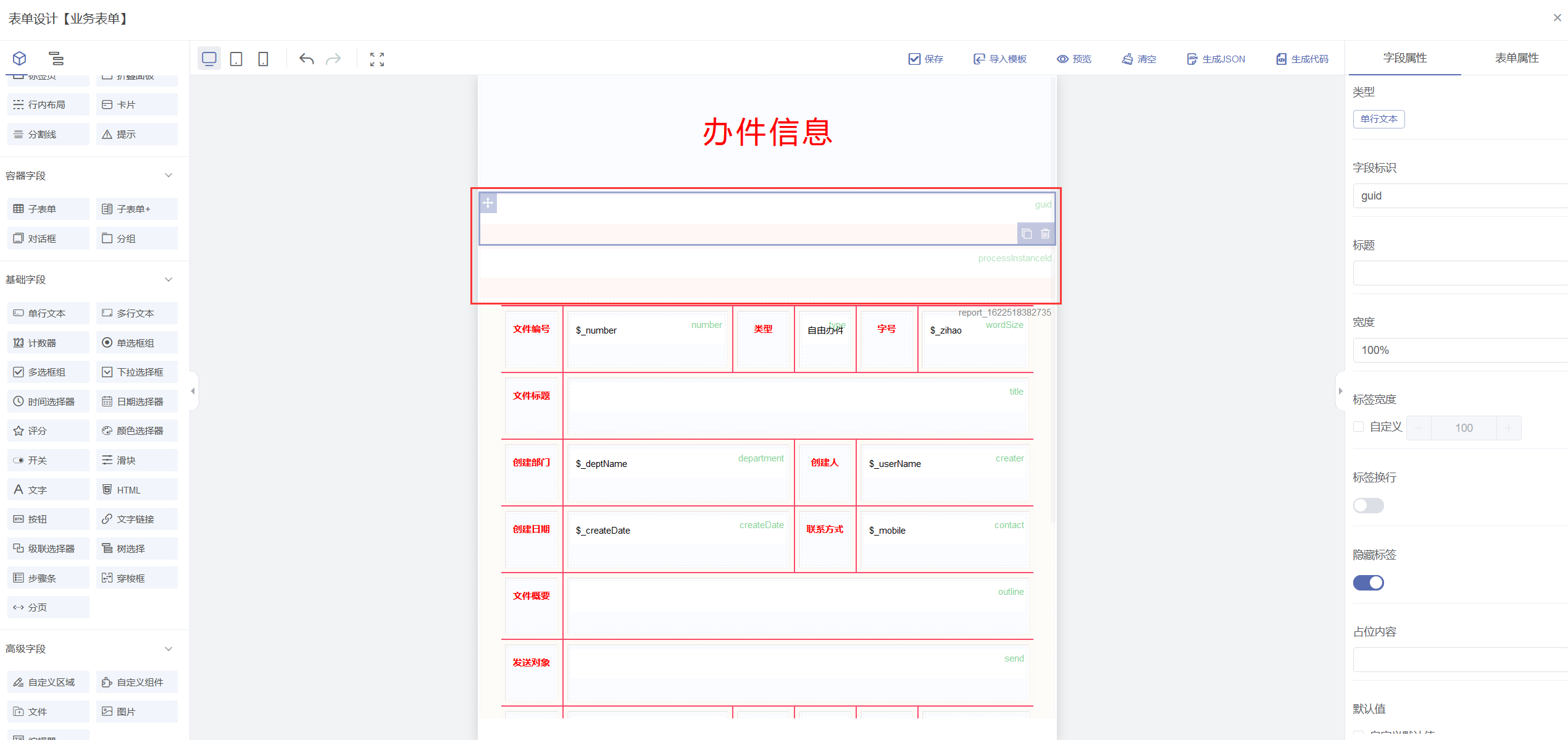Screen dimensions: 1568x740
Task: Toggle the 标签换行 switch
Action: tap(1369, 506)
